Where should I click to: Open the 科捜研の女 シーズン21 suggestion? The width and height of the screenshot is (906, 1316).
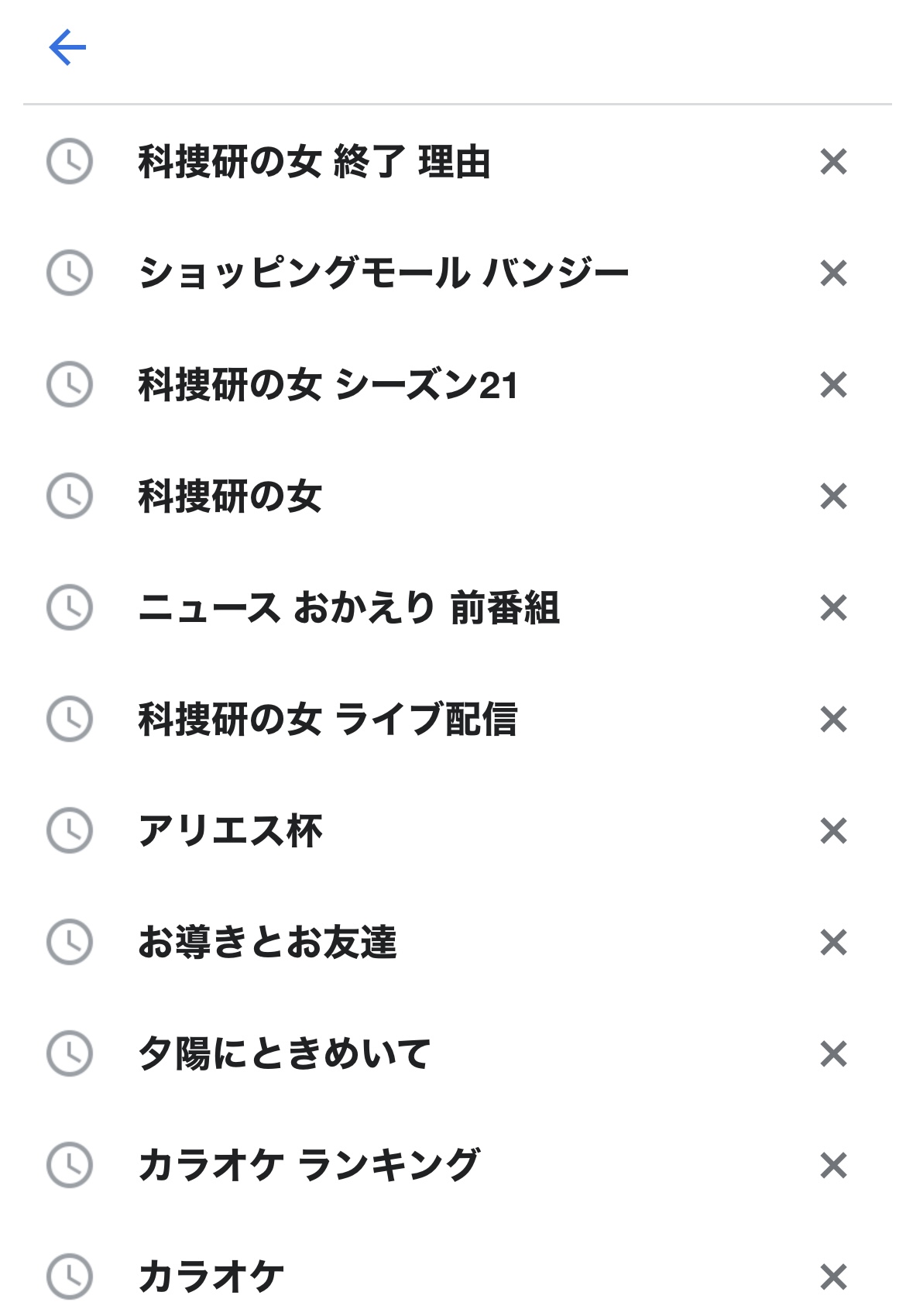coord(328,385)
